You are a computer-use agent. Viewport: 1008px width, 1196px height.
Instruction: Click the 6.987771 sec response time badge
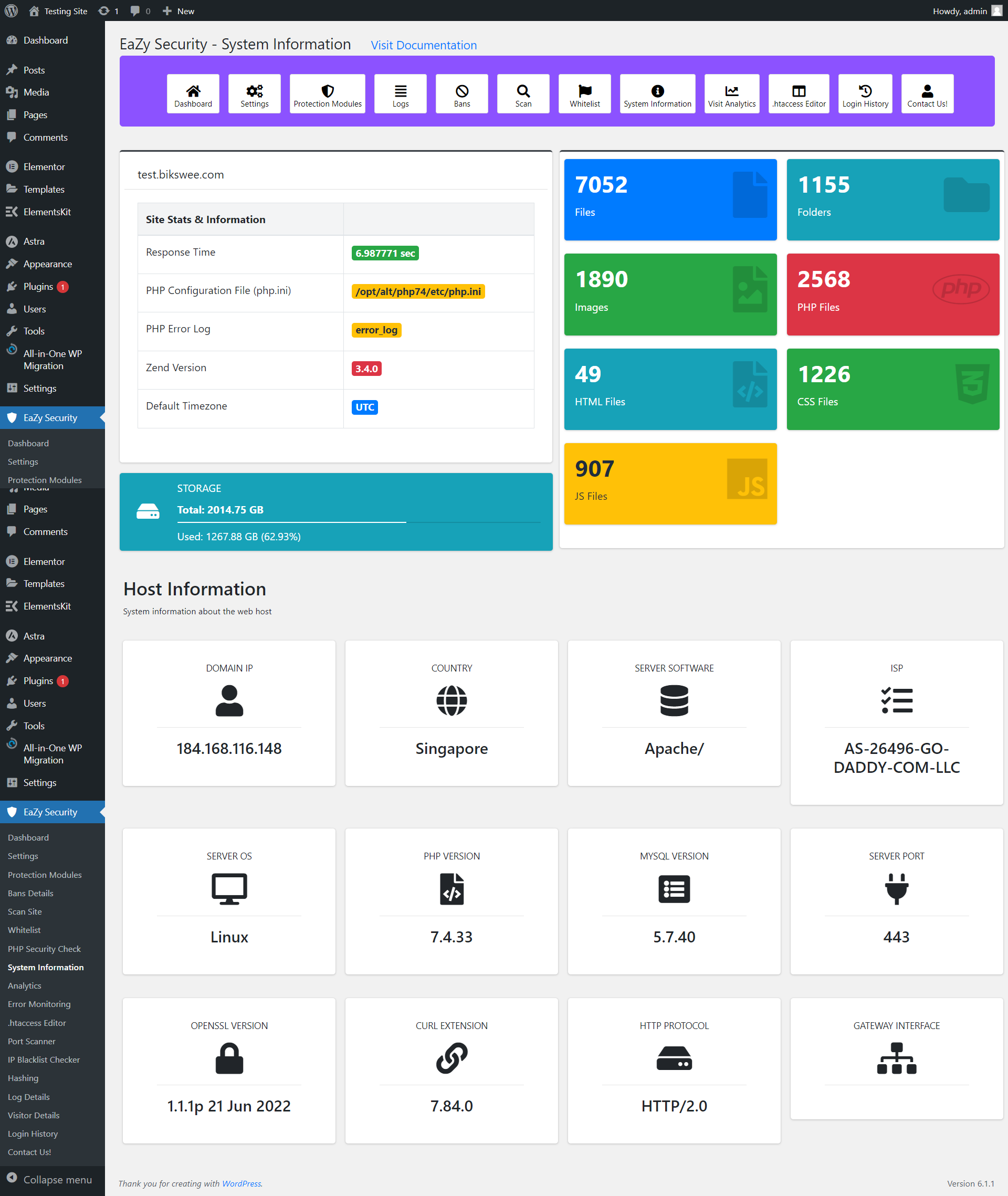pyautogui.click(x=385, y=253)
